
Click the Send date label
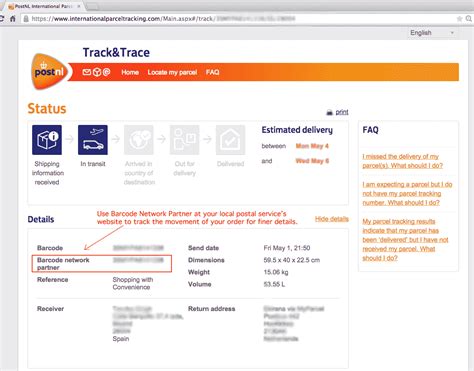coord(203,248)
